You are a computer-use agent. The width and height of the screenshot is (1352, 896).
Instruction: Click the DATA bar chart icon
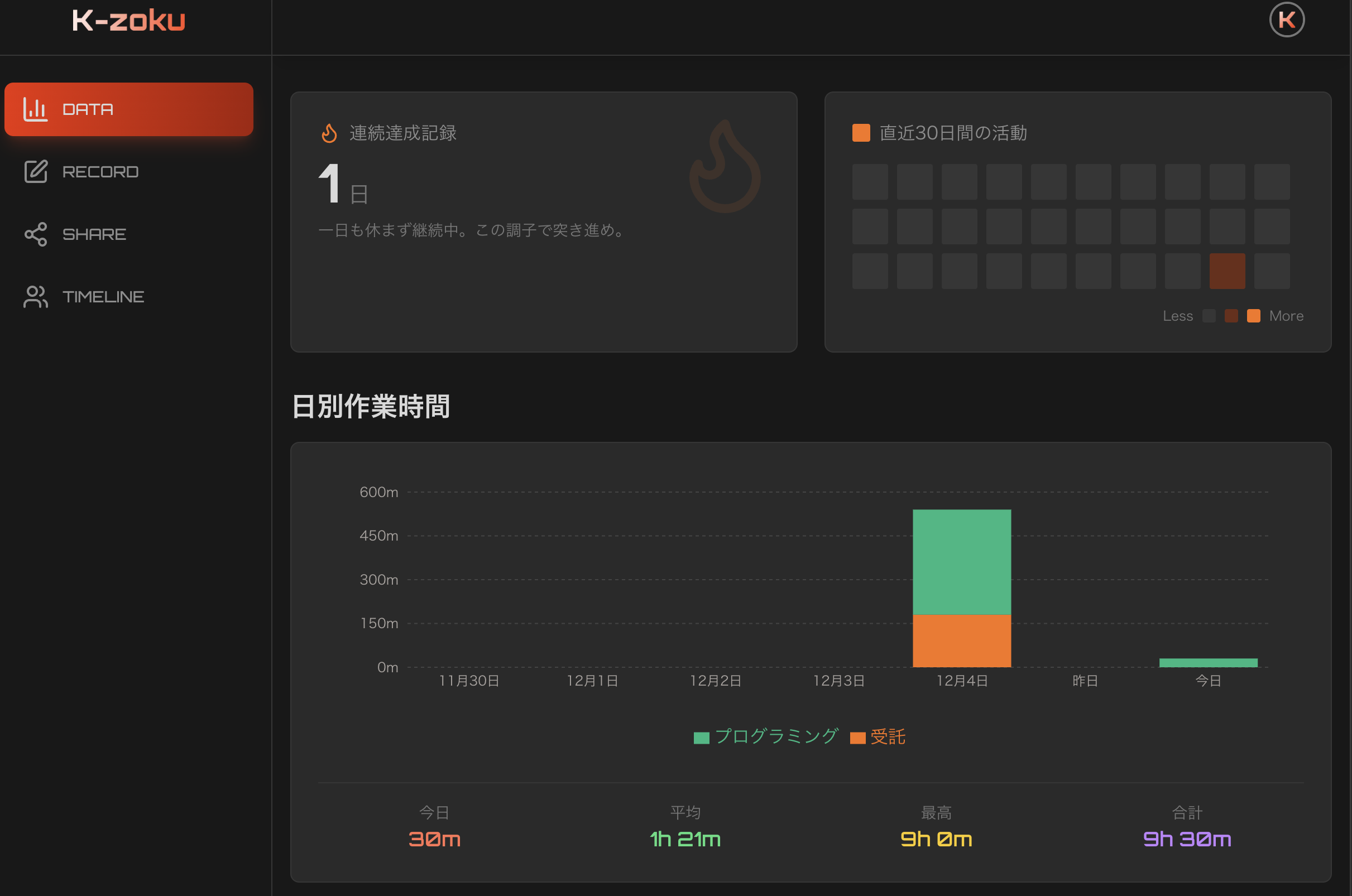click(35, 109)
